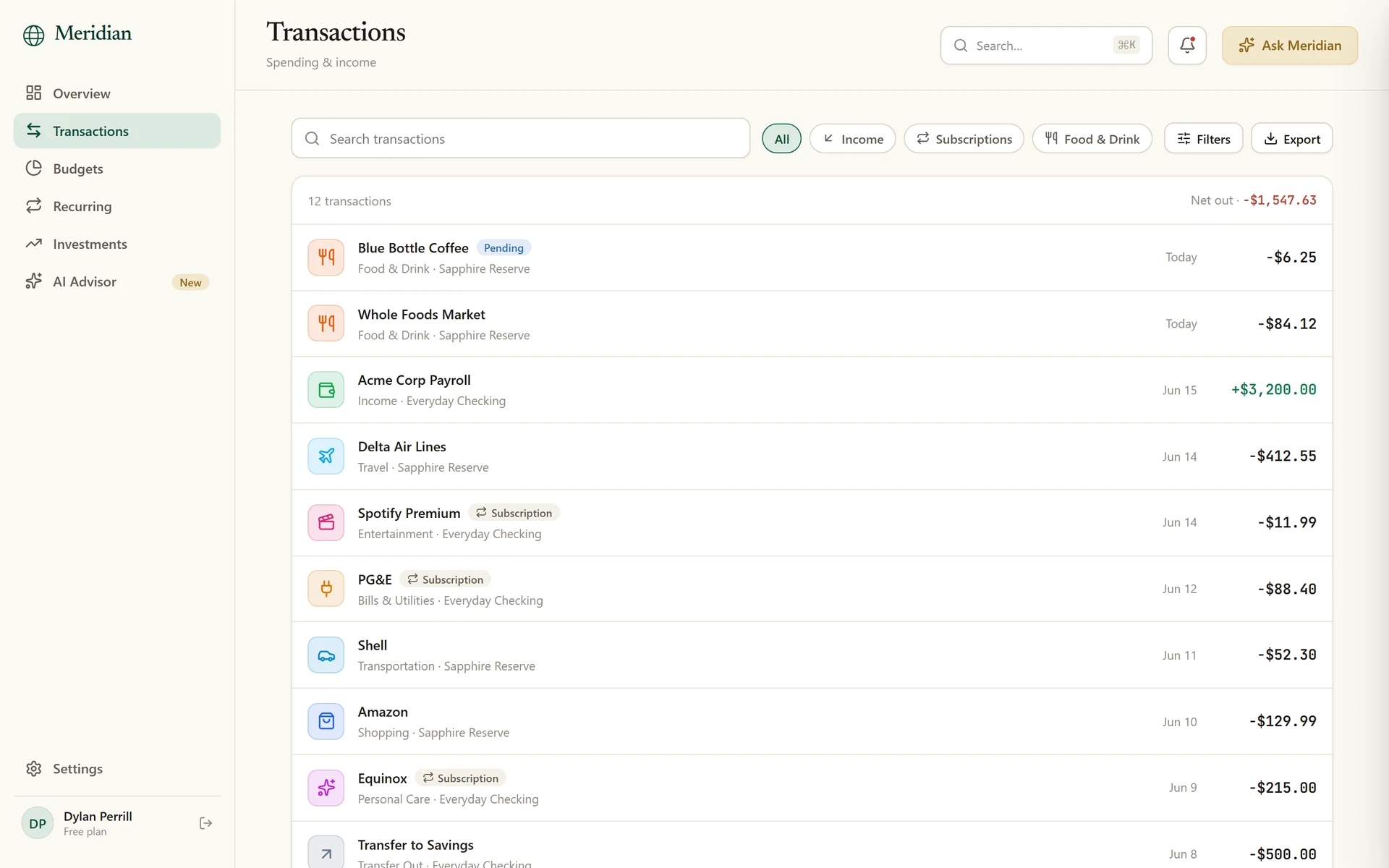Click the -$412.55 amount

coord(1283,456)
